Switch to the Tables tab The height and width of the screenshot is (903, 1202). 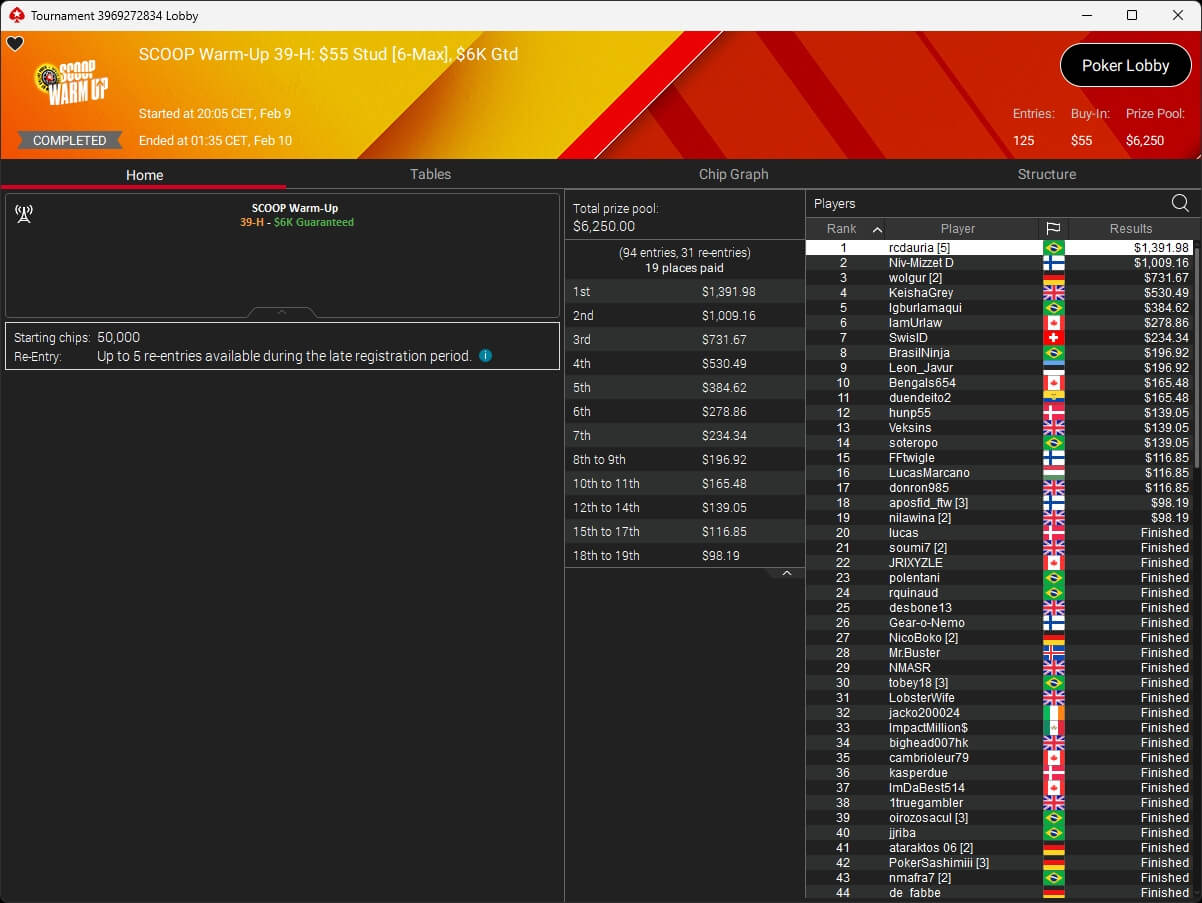click(x=430, y=174)
